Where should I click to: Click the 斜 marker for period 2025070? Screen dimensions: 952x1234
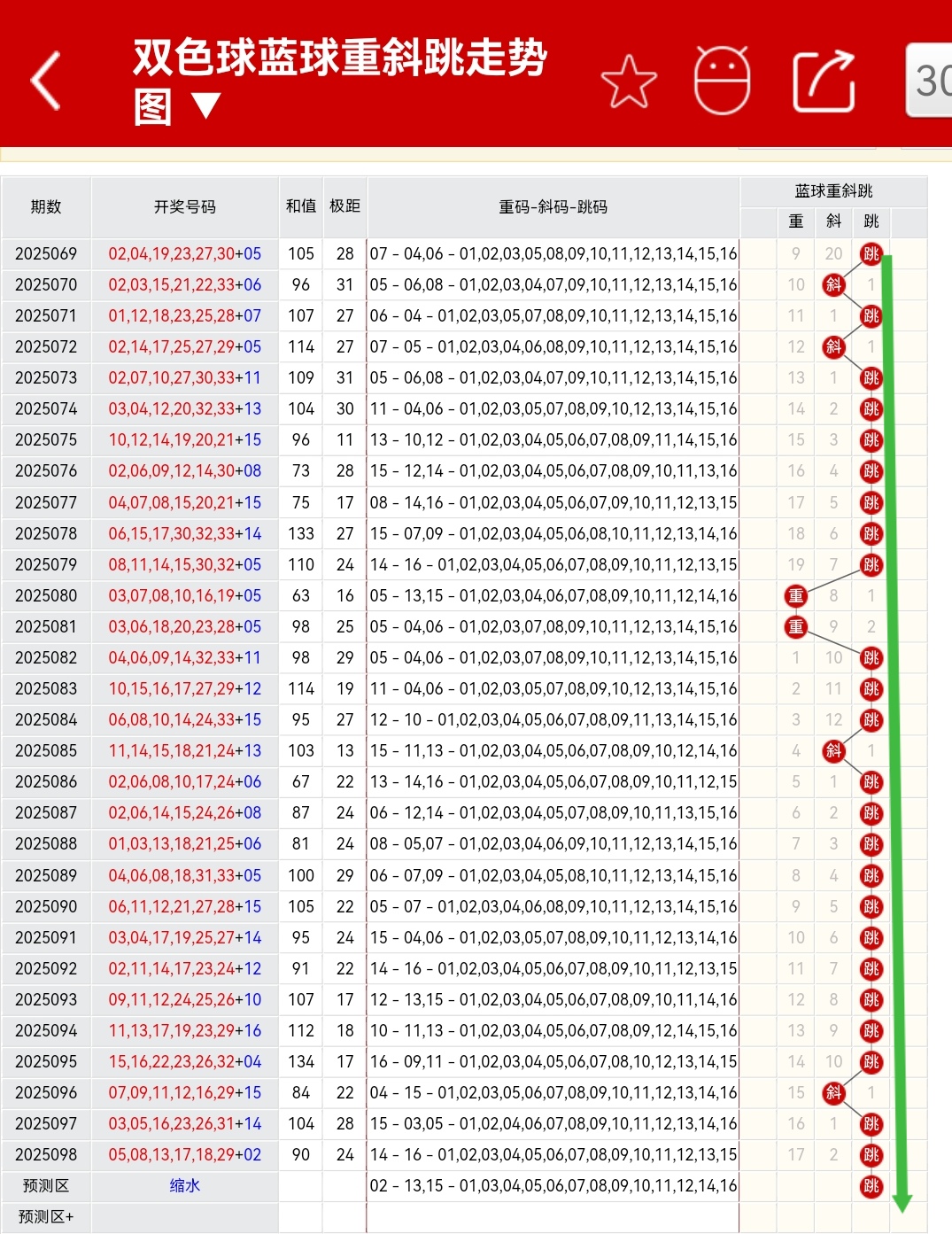click(x=832, y=285)
